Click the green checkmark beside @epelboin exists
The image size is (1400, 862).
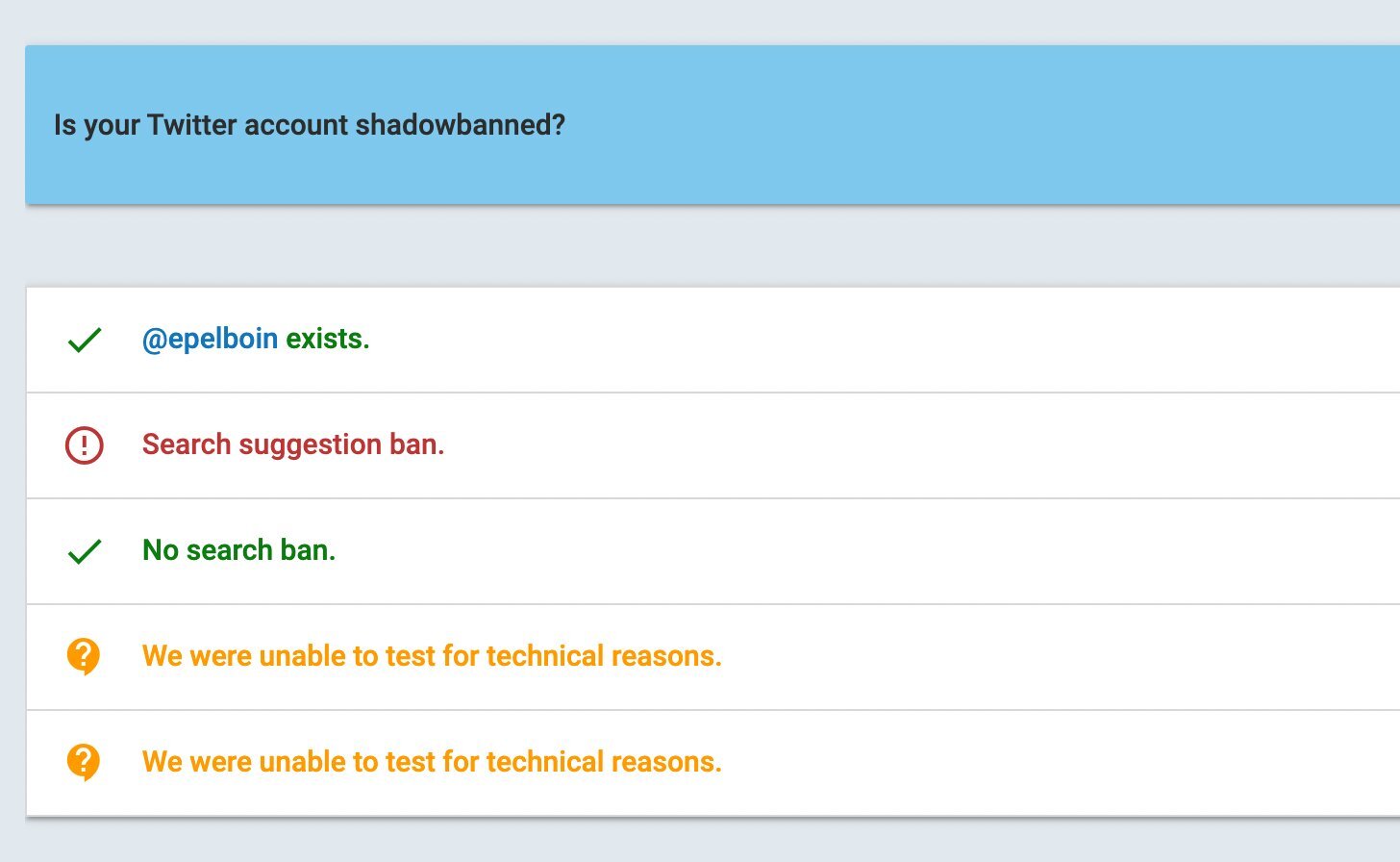point(85,340)
